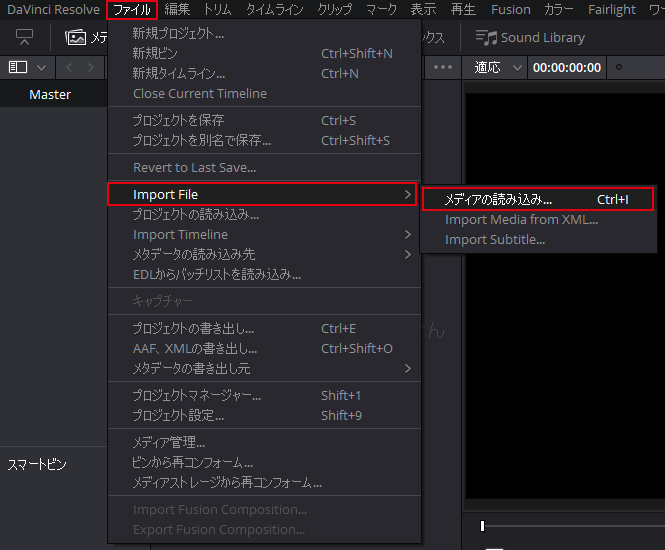Expand the Import File submenu
Screen dimensions: 665x550
[x=262, y=194]
